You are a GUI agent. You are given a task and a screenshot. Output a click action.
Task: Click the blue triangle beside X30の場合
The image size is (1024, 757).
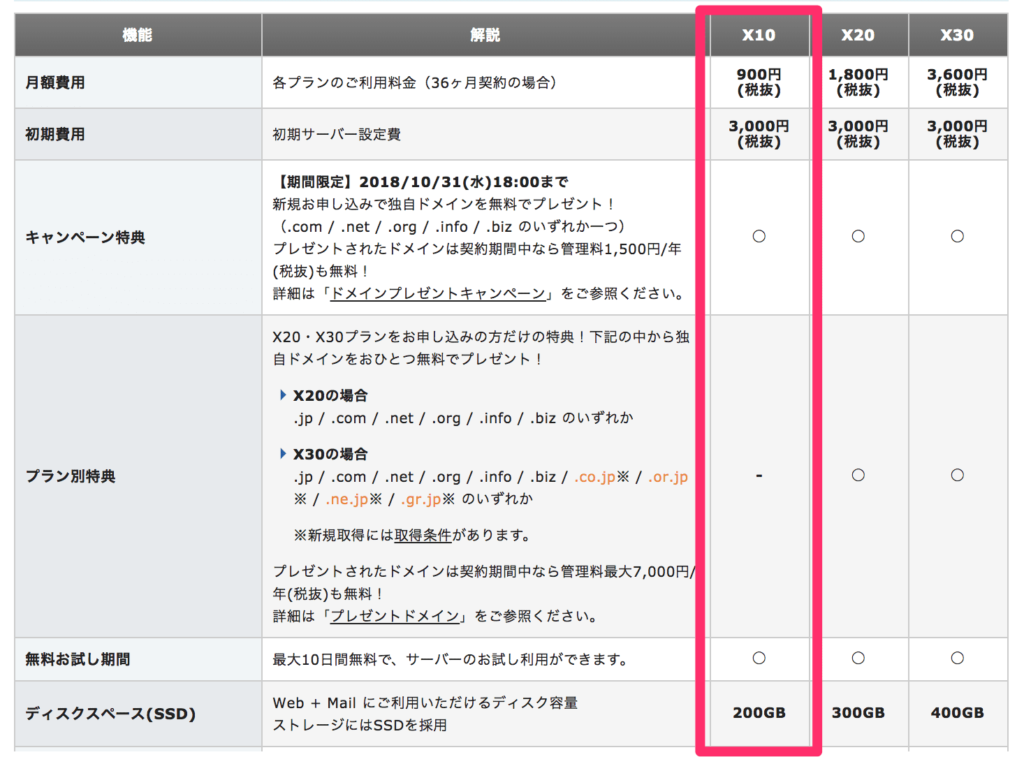[x=283, y=454]
